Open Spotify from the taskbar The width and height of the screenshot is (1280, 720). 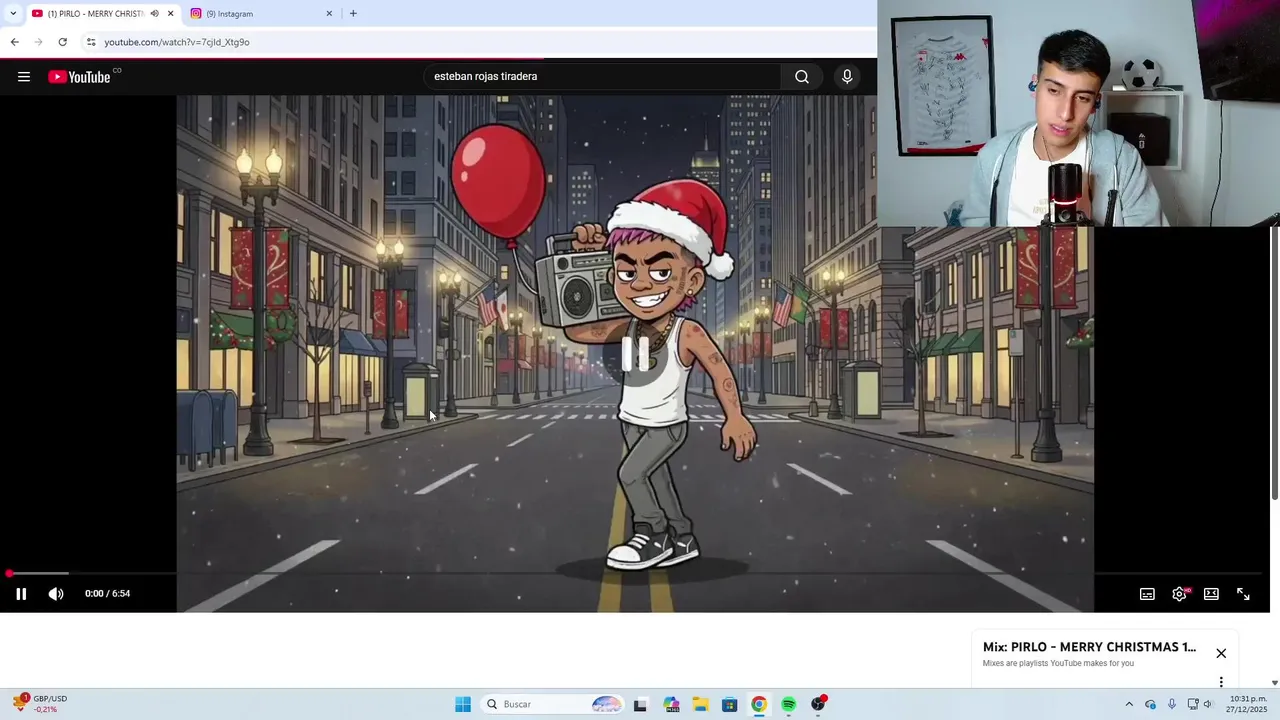[789, 705]
